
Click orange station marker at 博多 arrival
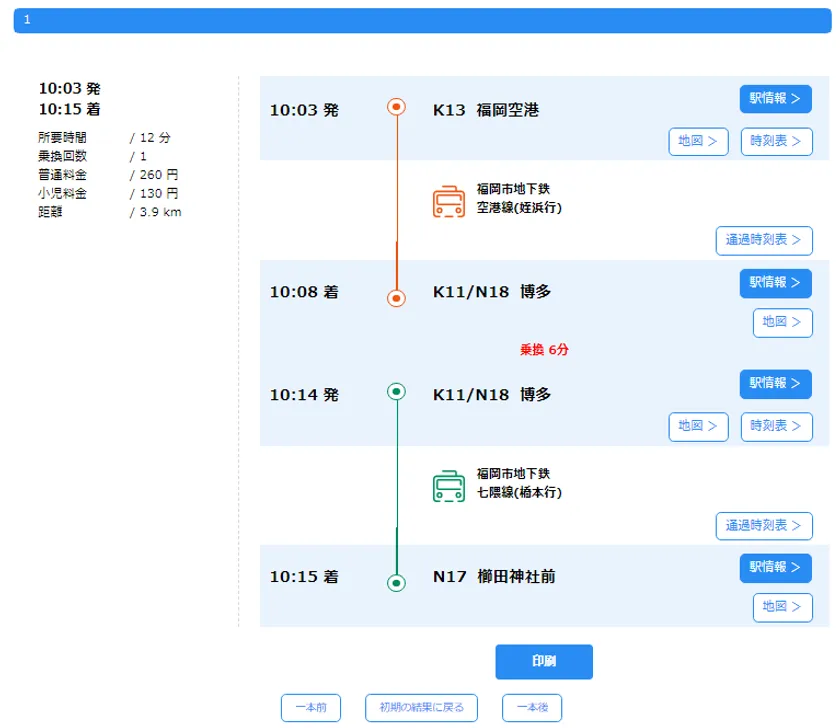pyautogui.click(x=396, y=298)
